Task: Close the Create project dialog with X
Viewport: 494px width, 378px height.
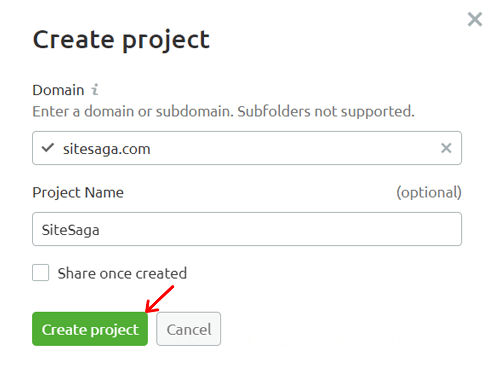Action: click(475, 19)
